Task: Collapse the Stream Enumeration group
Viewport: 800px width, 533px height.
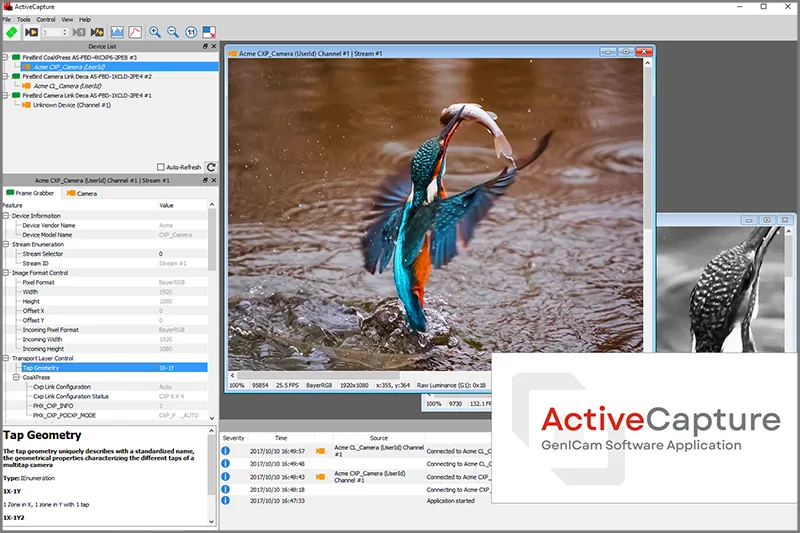Action: tap(6, 244)
